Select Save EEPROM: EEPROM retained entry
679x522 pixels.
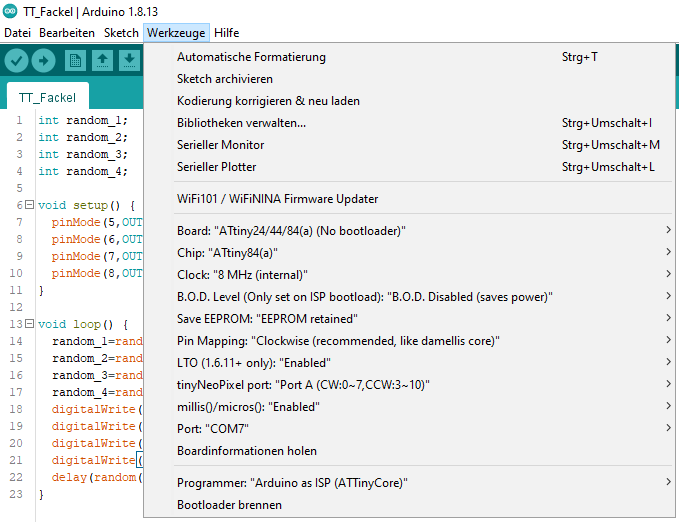409,319
